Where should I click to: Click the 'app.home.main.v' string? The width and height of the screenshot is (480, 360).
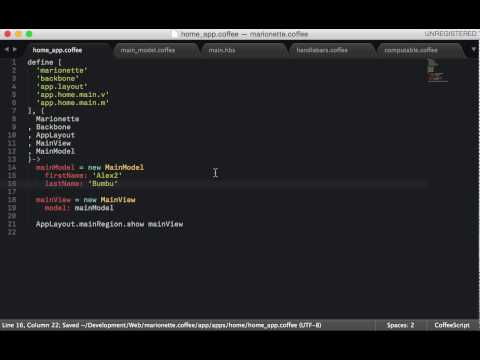[73, 95]
